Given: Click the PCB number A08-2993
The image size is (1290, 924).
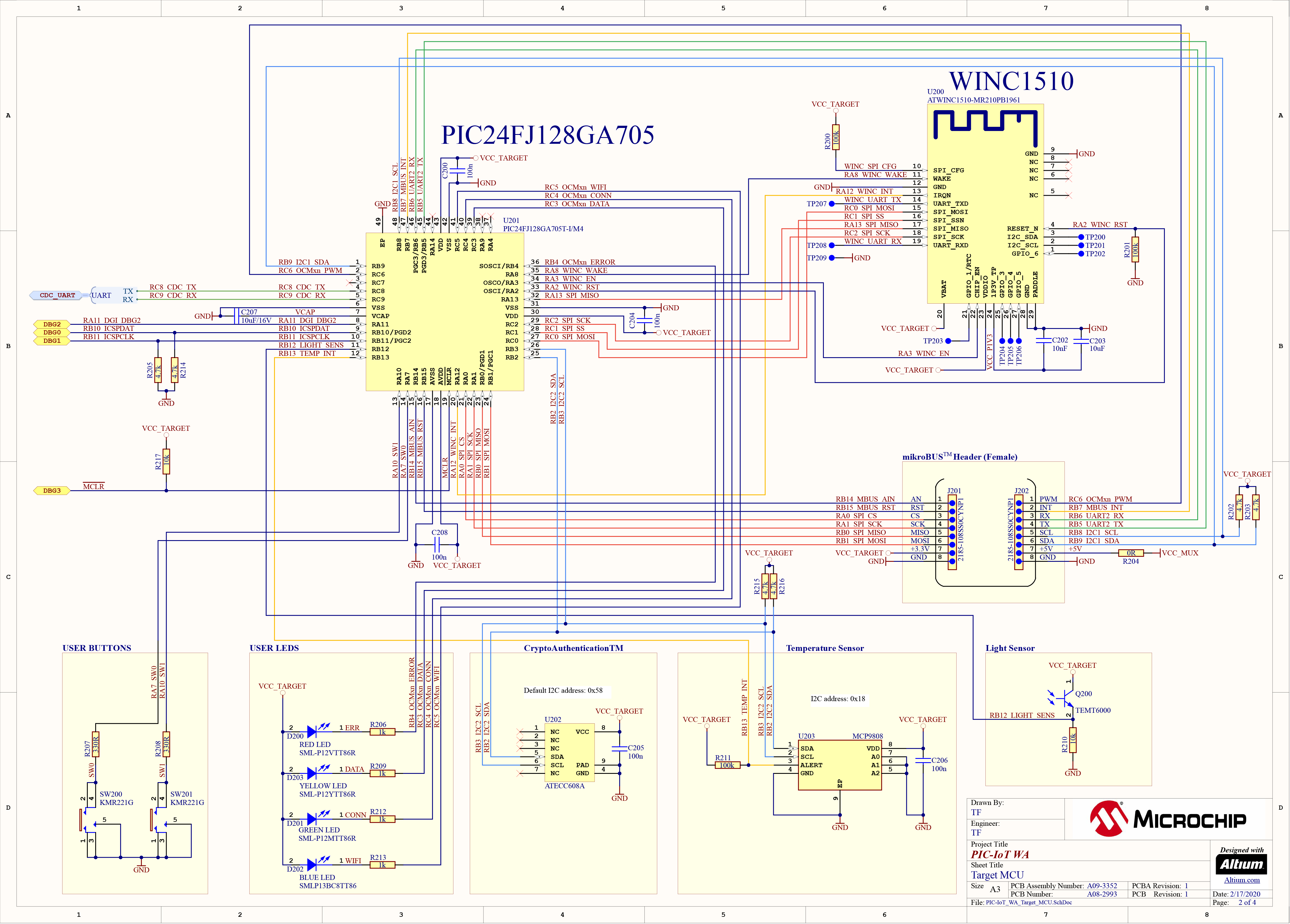Looking at the screenshot, I should tap(1102, 894).
